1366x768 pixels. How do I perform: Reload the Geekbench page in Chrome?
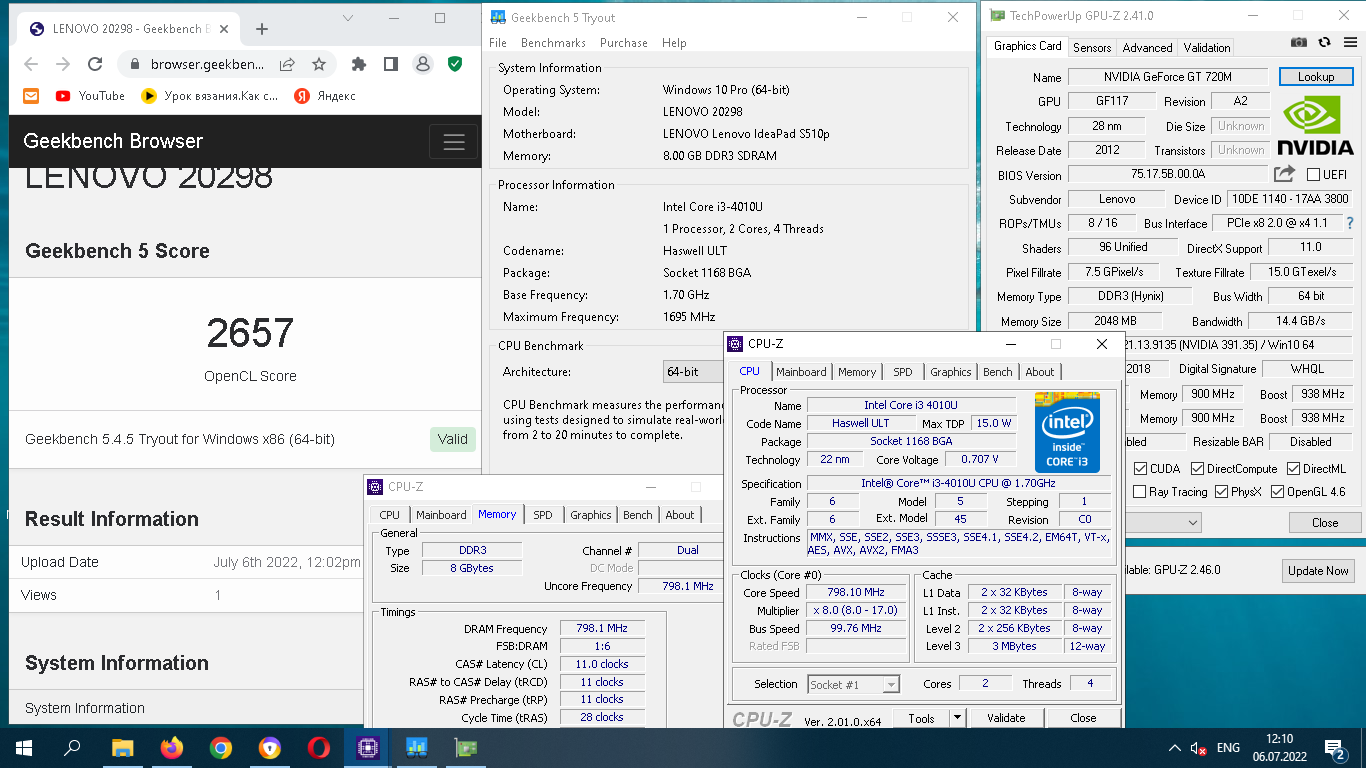point(95,64)
